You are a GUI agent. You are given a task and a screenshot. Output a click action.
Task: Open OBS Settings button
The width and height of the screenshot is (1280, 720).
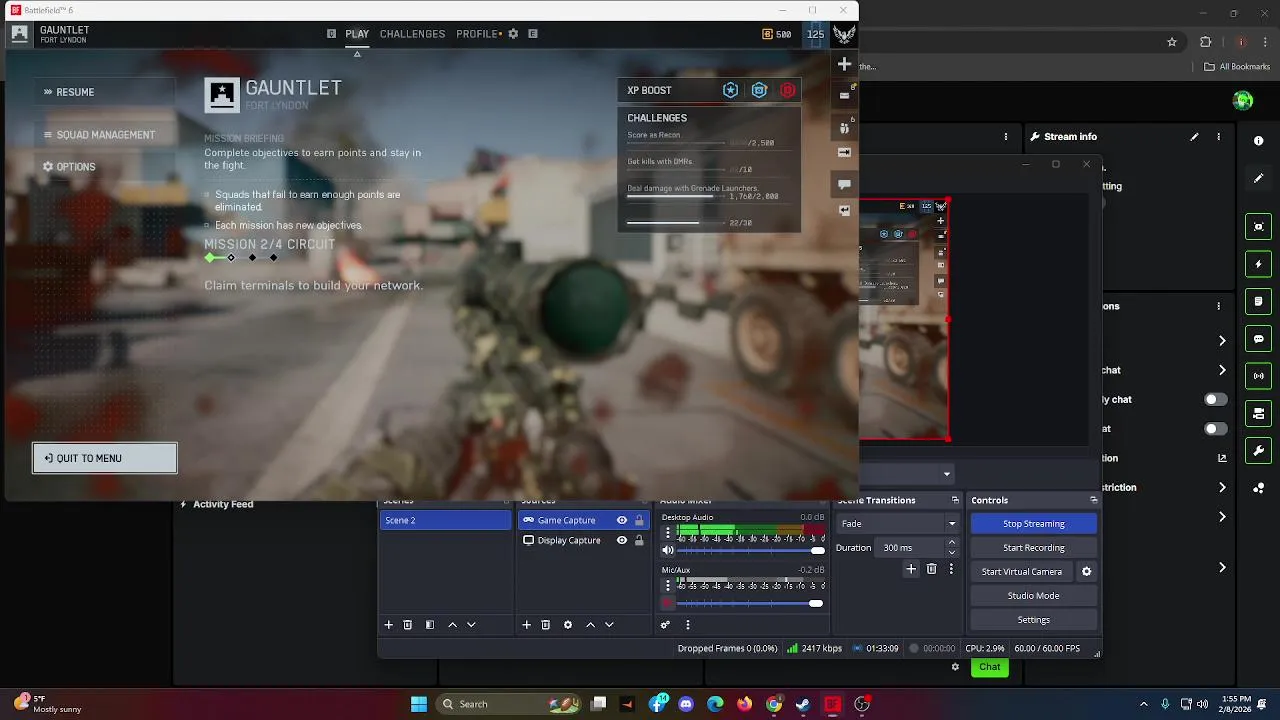[x=1033, y=620]
